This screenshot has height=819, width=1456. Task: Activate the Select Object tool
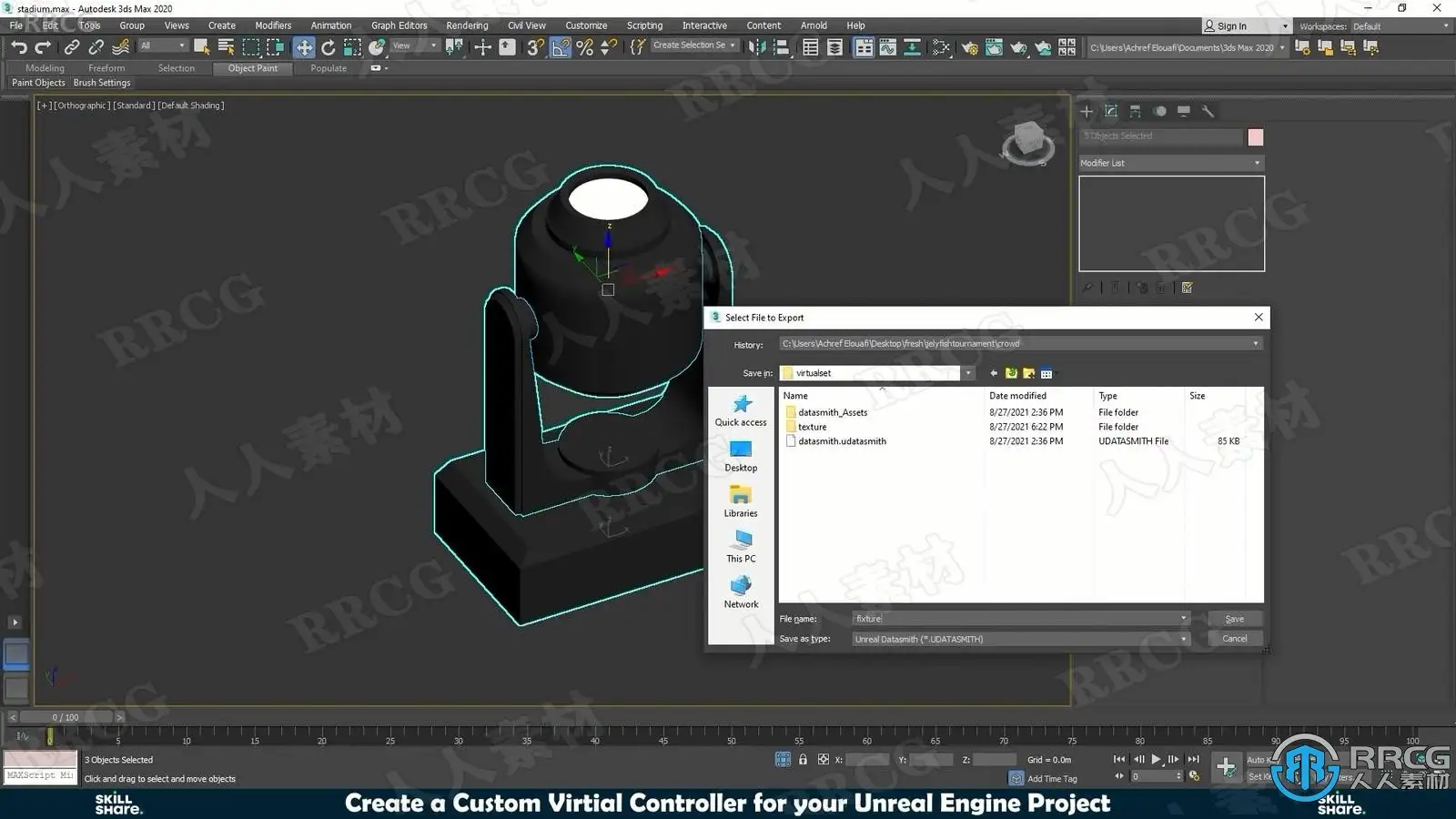(x=202, y=47)
